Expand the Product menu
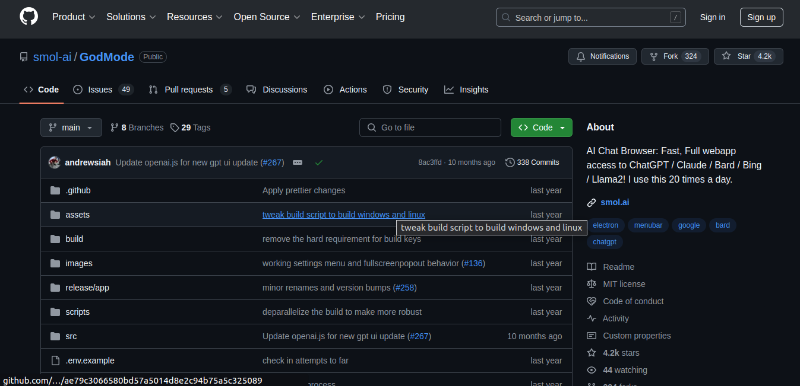800x386 pixels. tap(73, 17)
